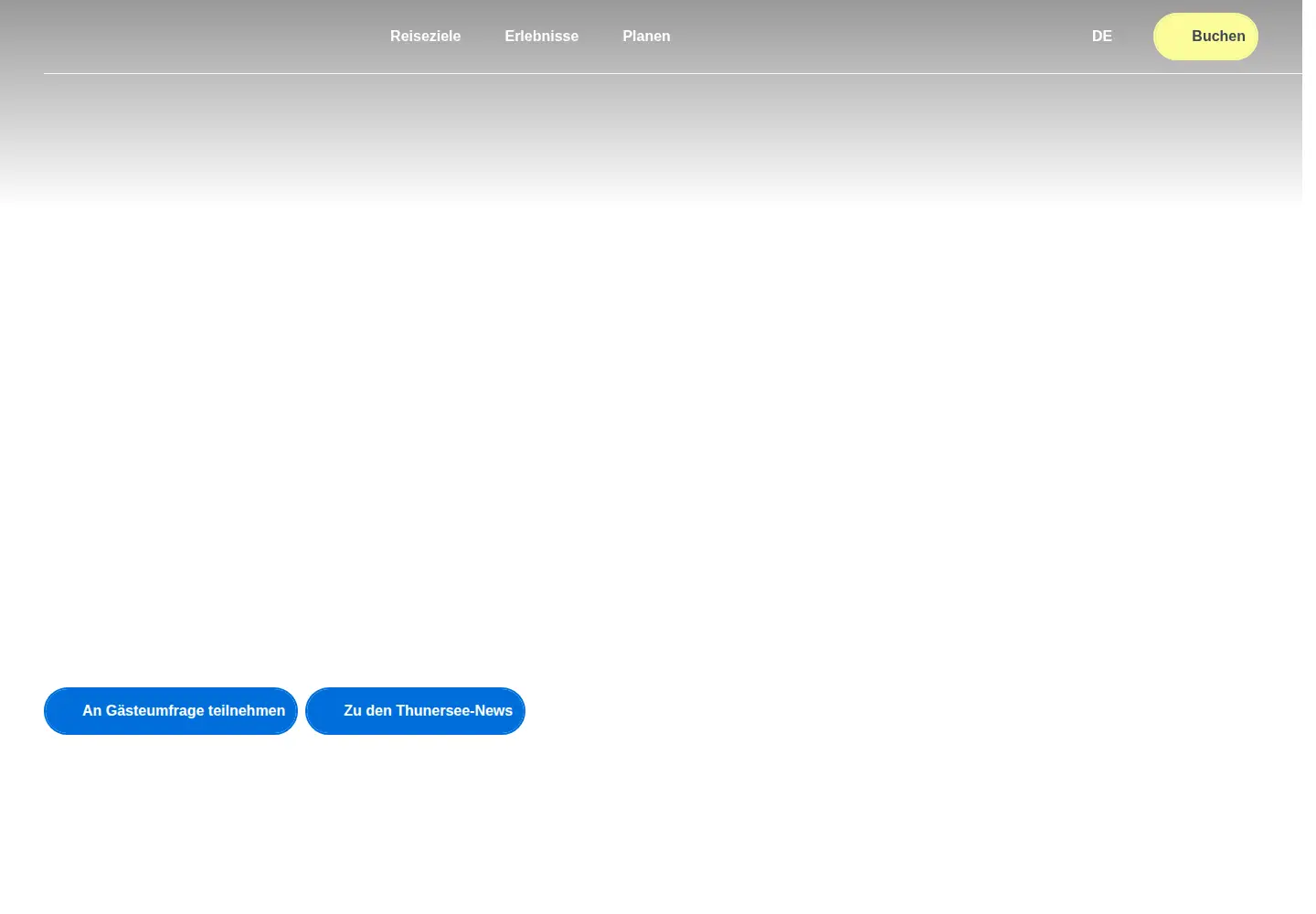This screenshot has width=1316, height=914.
Task: Click An Gästeumfrage teilnehmen button
Action: pos(171,711)
